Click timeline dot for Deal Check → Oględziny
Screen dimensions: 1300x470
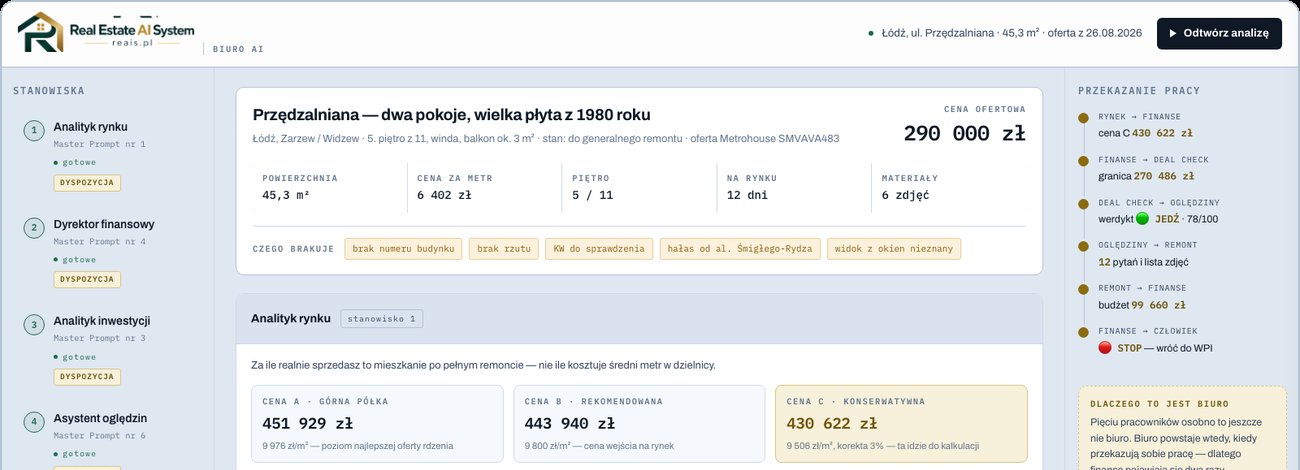(1083, 204)
